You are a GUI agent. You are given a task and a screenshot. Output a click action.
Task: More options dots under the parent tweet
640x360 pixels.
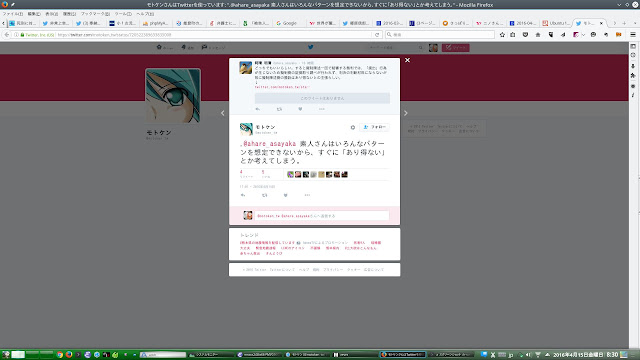322,109
